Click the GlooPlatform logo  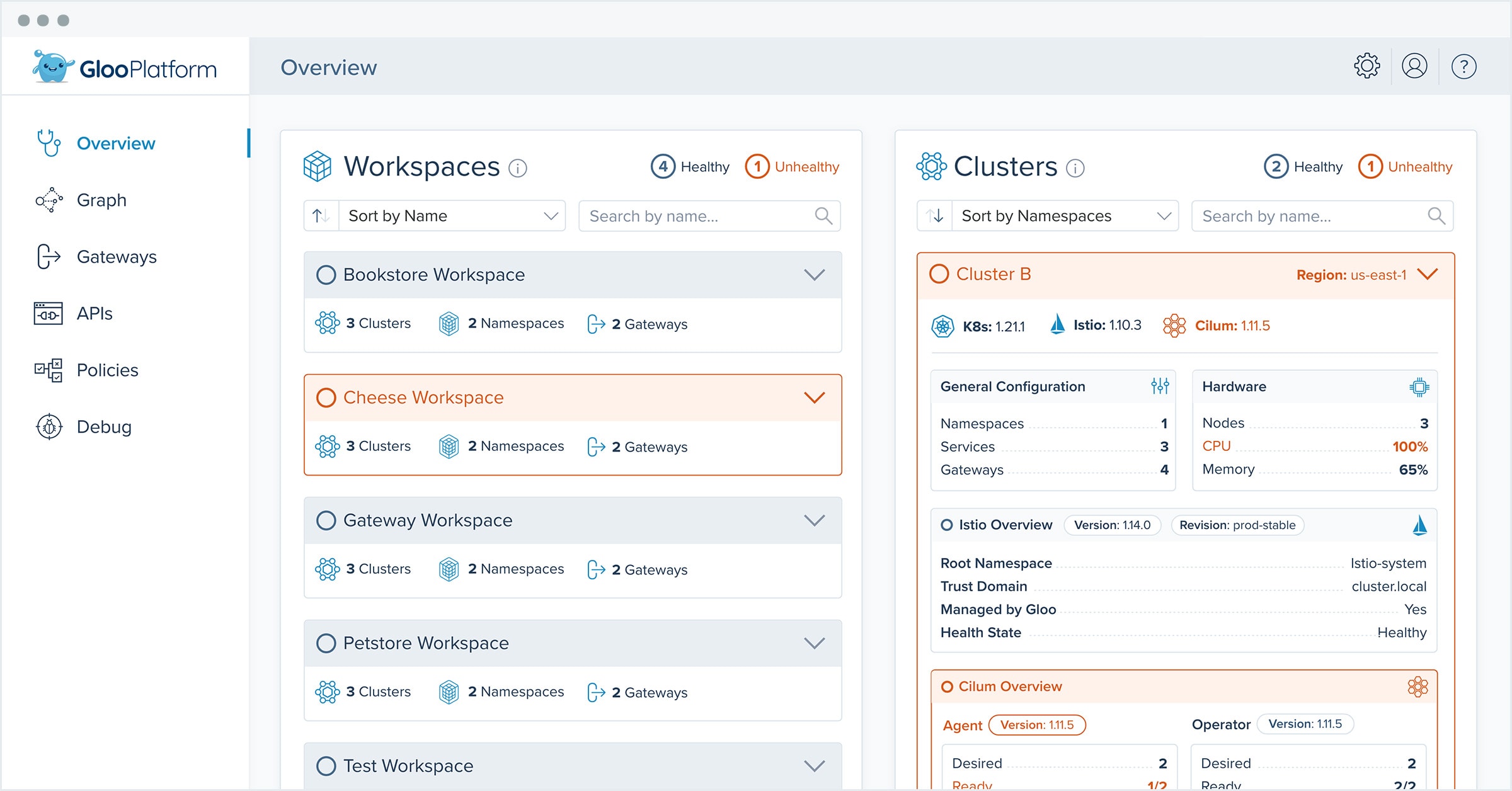coord(125,67)
